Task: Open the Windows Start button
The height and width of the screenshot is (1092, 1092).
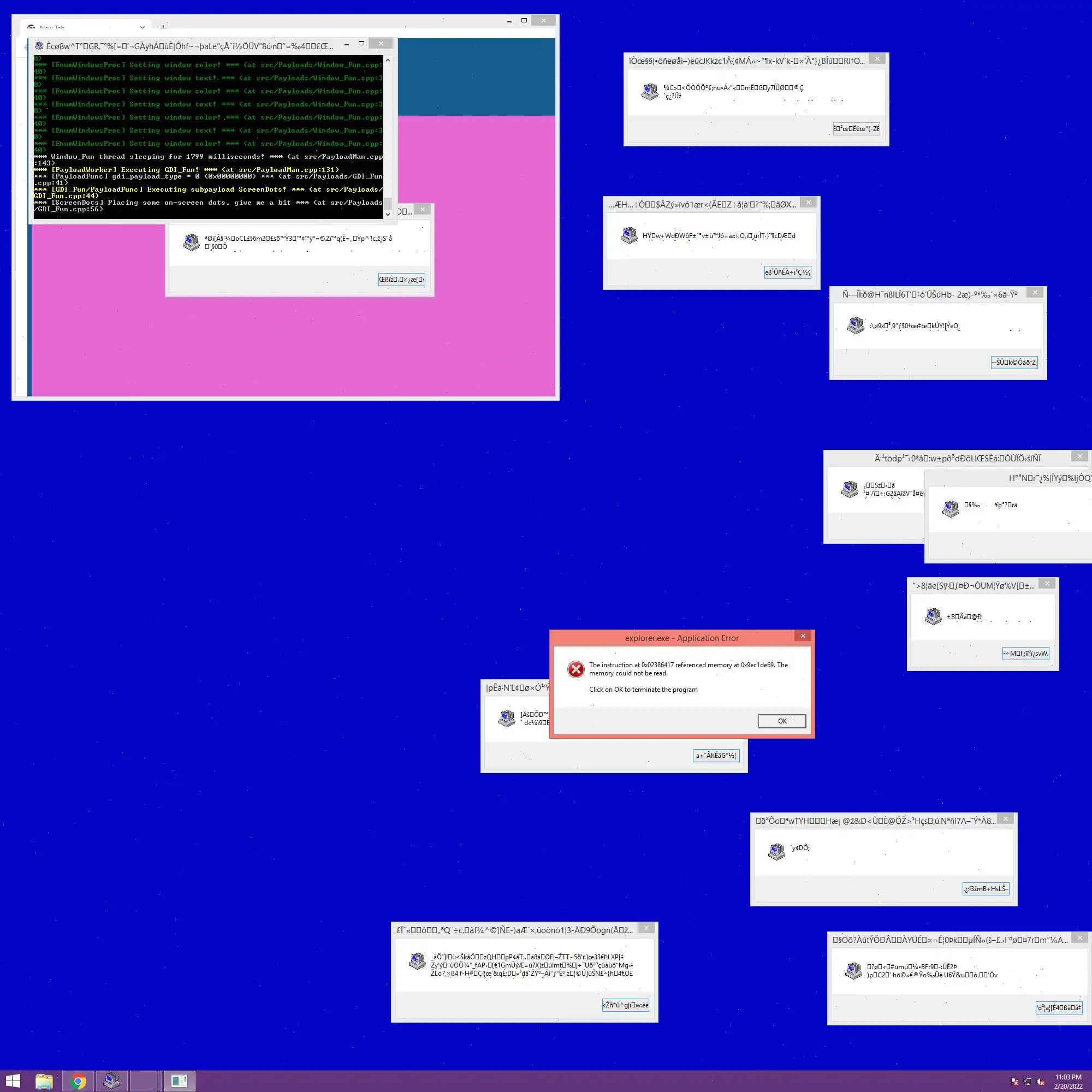Action: pos(13,1081)
